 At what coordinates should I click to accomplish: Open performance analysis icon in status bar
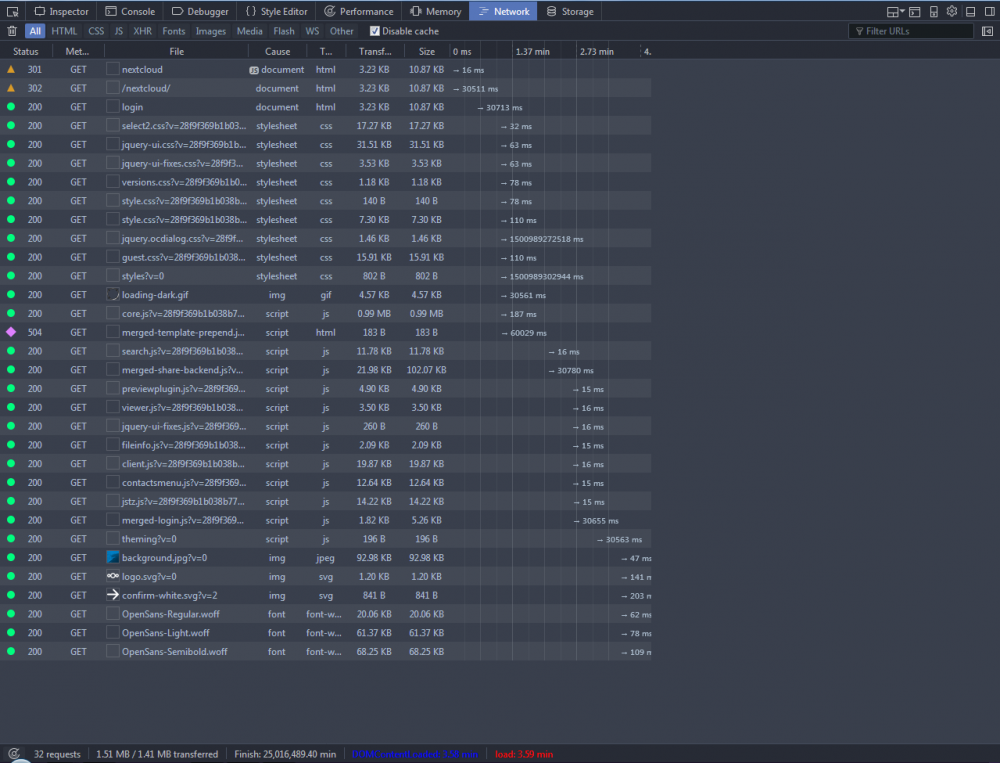[14, 753]
